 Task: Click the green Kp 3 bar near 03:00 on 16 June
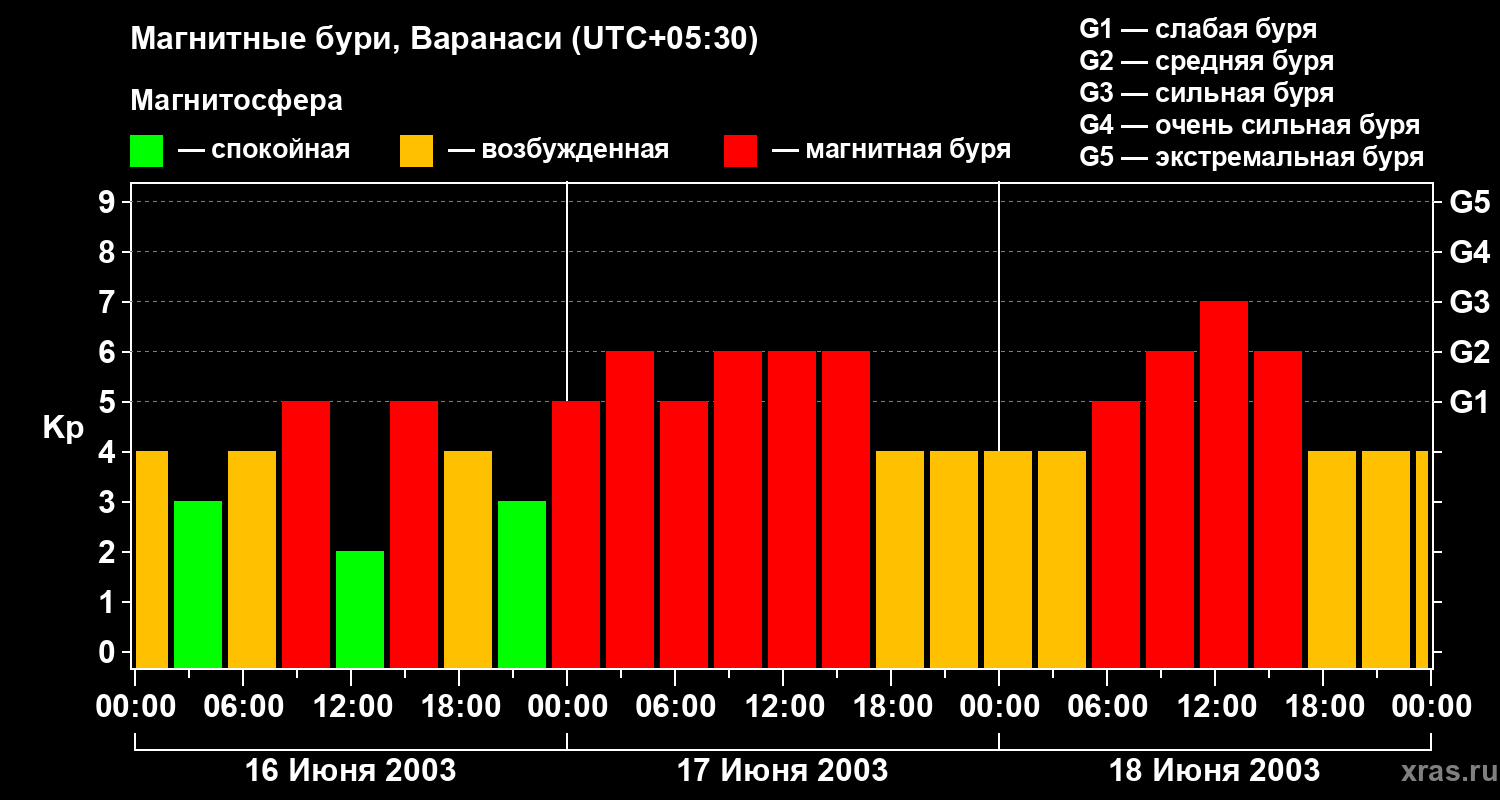click(198, 584)
